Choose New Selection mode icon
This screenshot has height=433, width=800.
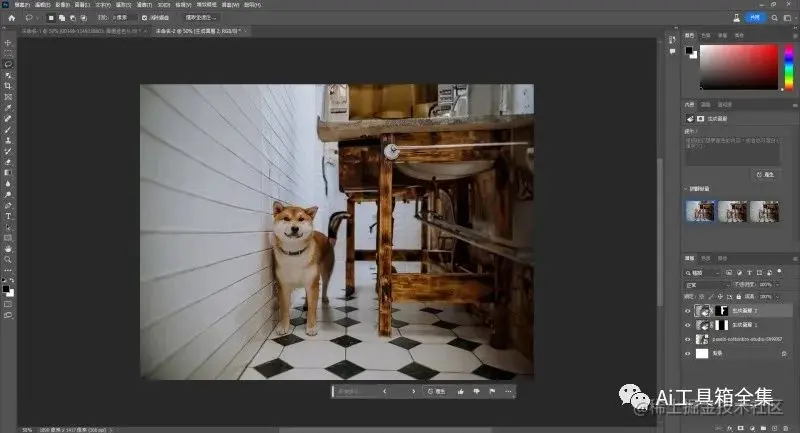pyautogui.click(x=51, y=18)
